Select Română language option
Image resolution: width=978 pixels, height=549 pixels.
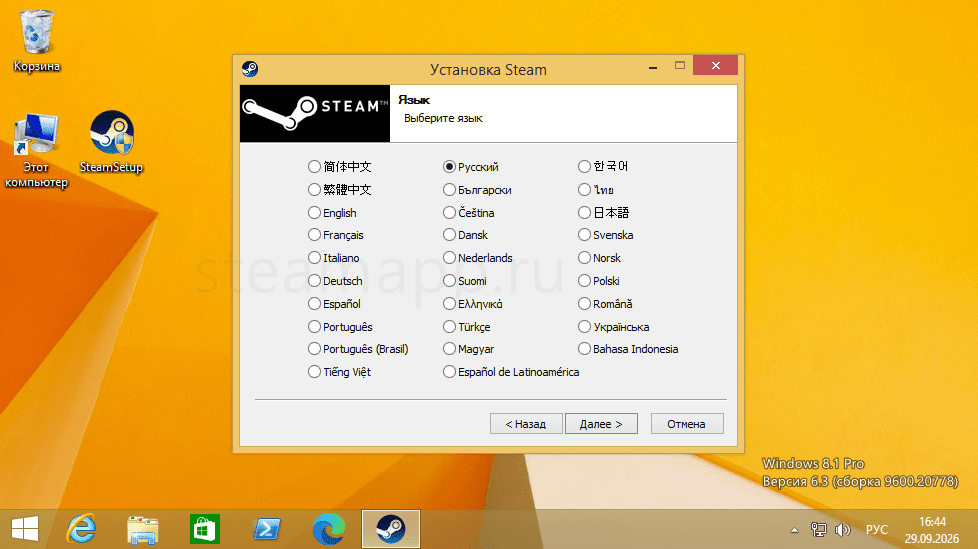[606, 304]
